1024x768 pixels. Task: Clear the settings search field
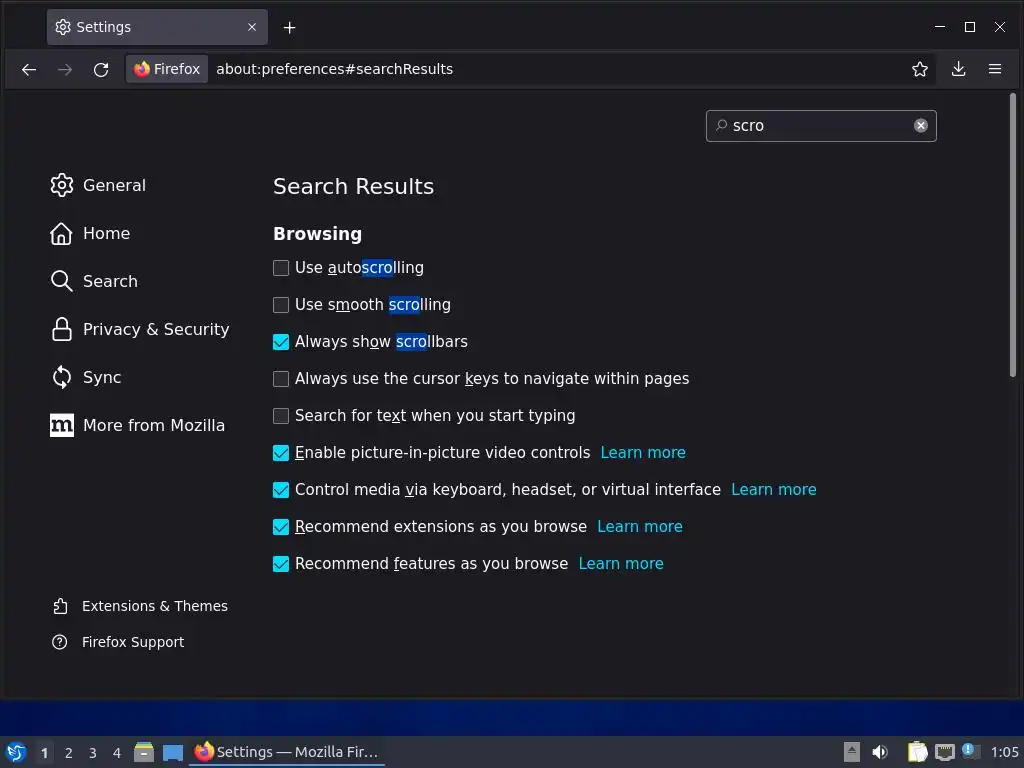920,125
